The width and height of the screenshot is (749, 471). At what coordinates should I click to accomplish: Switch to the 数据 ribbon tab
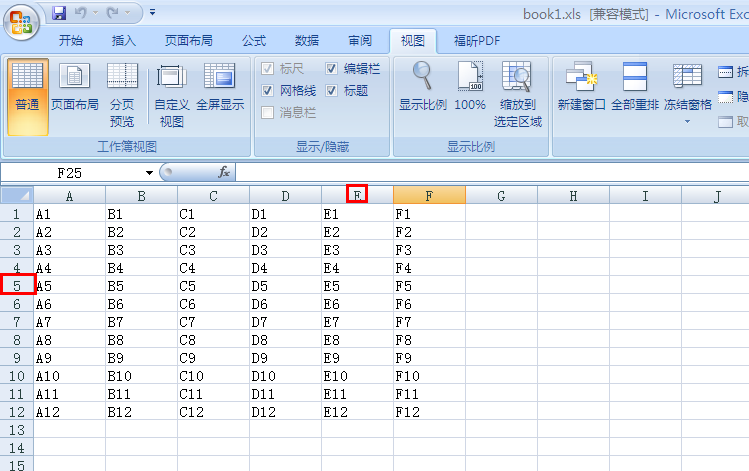307,41
